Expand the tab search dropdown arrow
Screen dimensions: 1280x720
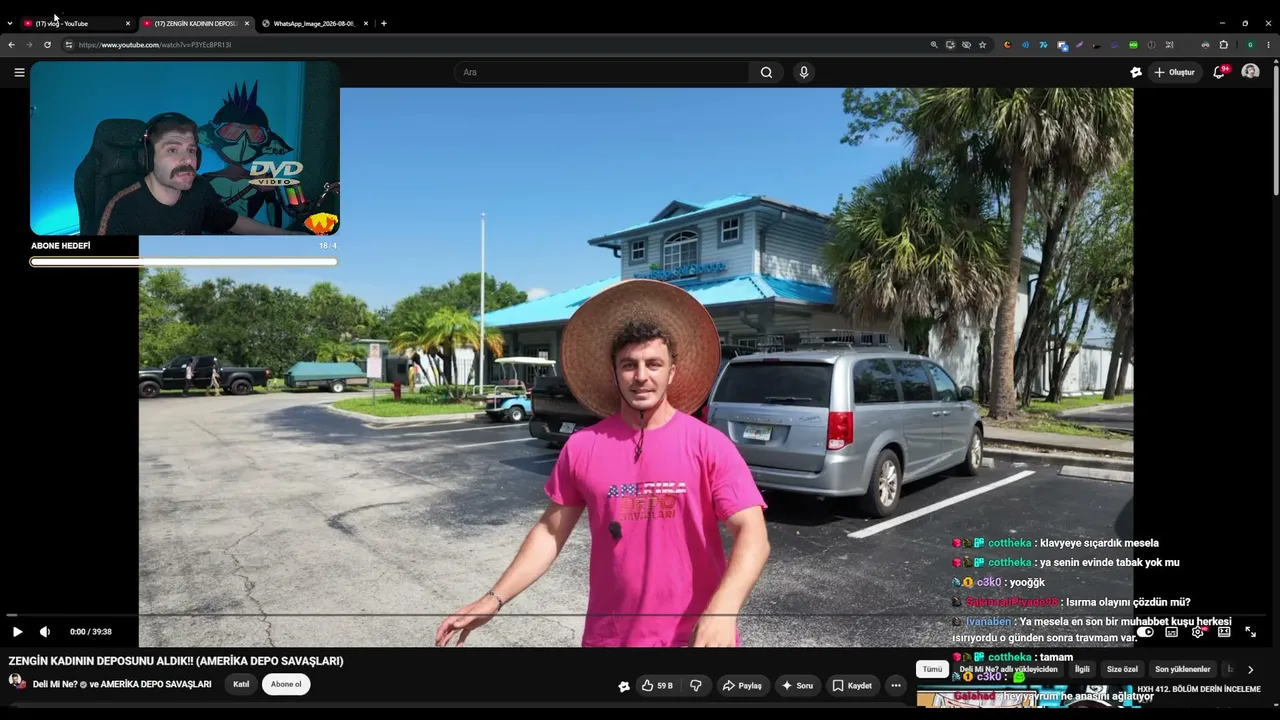click(x=10, y=23)
